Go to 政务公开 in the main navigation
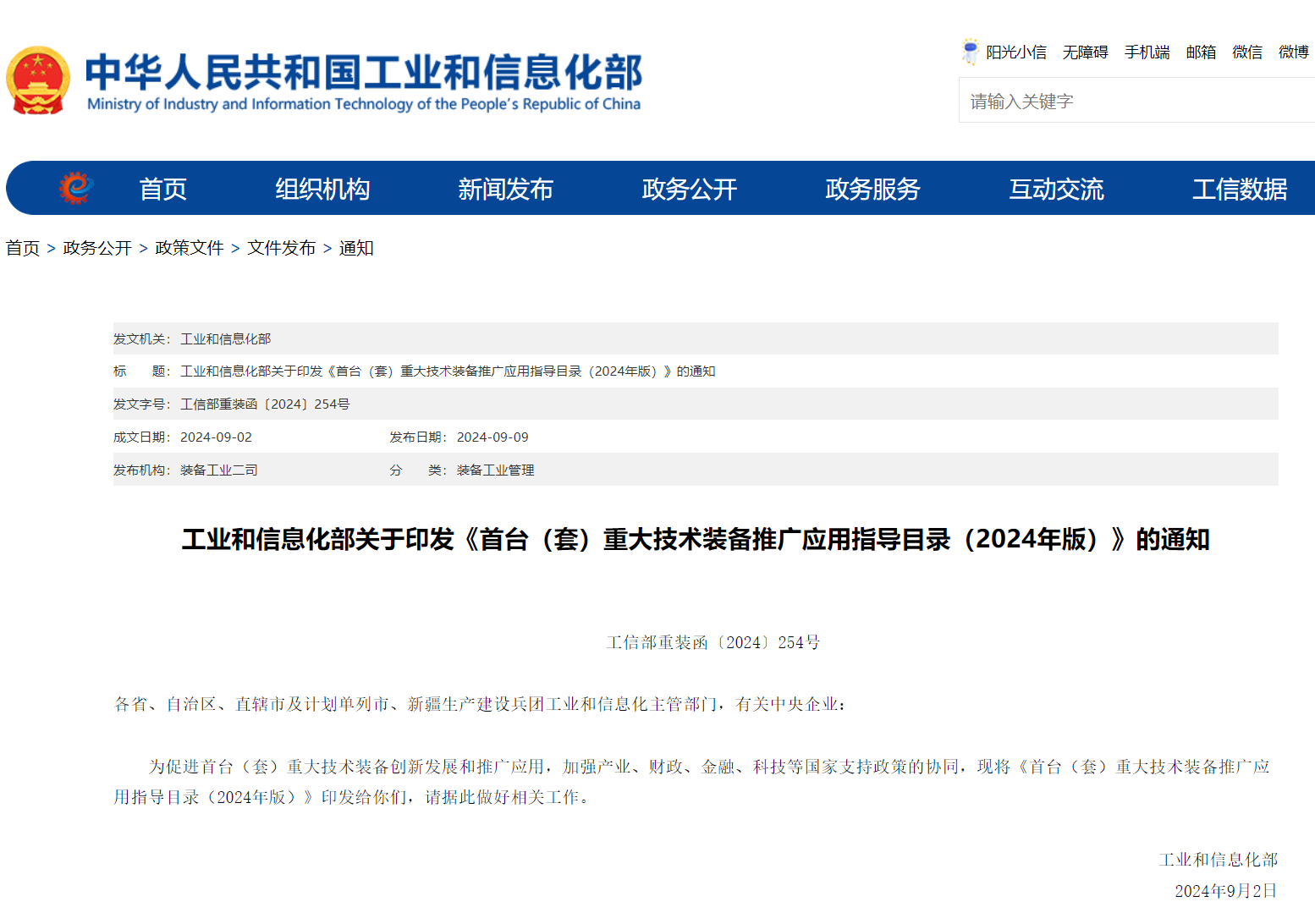 coord(689,189)
